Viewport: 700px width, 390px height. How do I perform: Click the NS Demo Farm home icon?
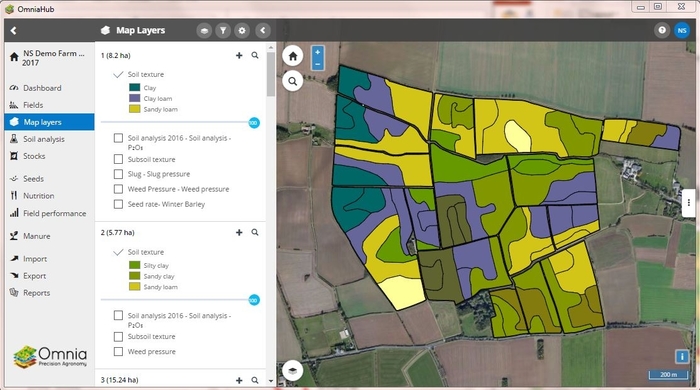point(14,57)
